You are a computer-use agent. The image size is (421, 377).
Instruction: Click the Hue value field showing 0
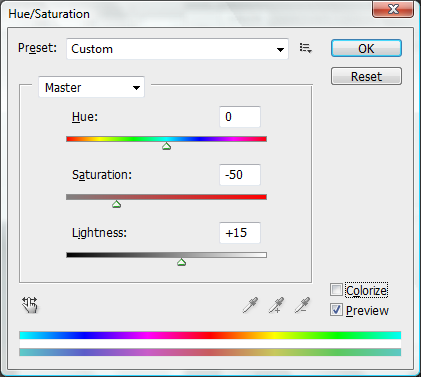(x=240, y=117)
